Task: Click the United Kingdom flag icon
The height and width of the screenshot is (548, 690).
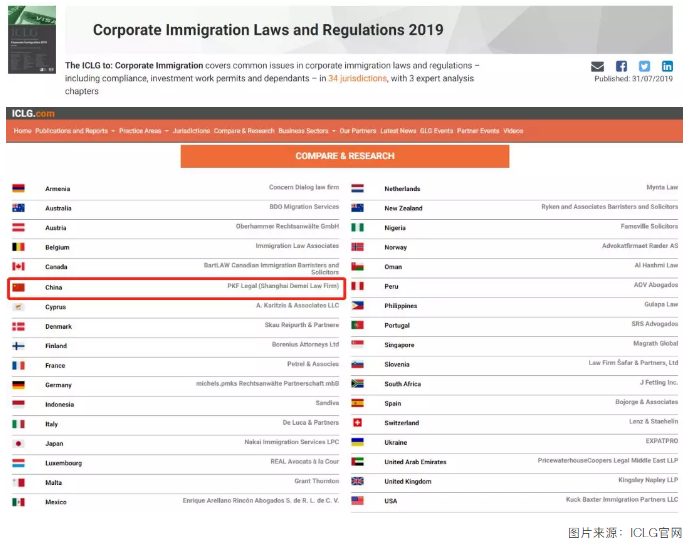Action: [357, 481]
